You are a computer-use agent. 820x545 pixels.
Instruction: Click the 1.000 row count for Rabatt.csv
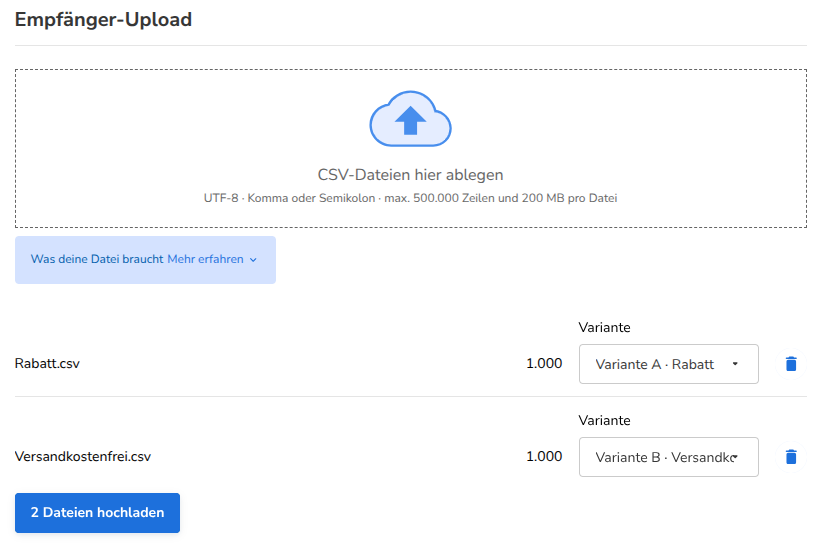point(544,364)
